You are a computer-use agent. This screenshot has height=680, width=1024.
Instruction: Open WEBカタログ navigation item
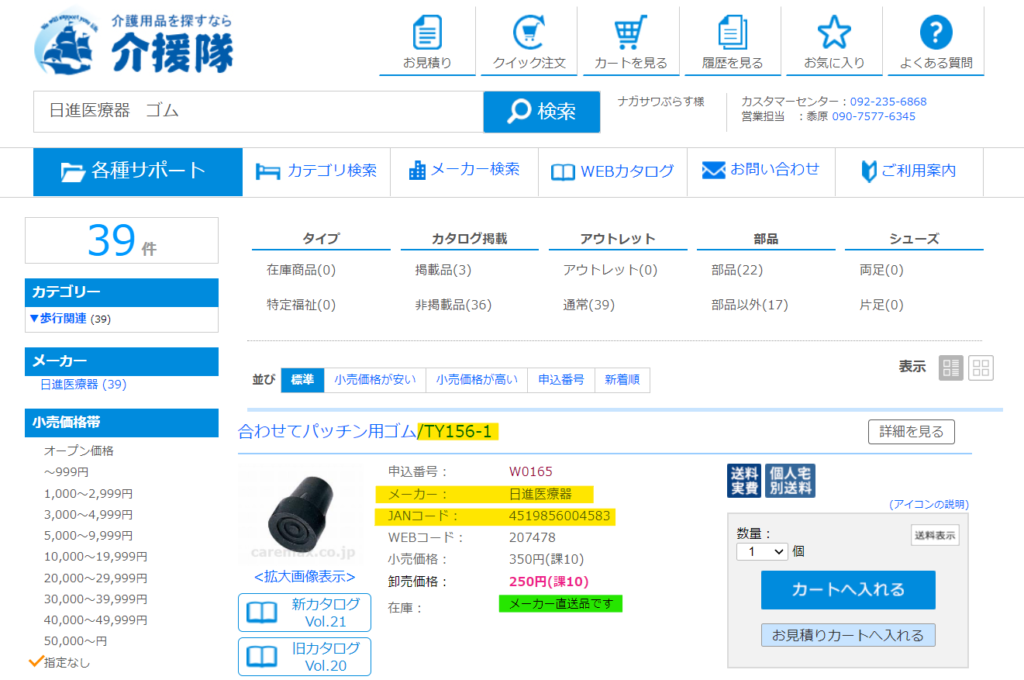click(x=612, y=171)
